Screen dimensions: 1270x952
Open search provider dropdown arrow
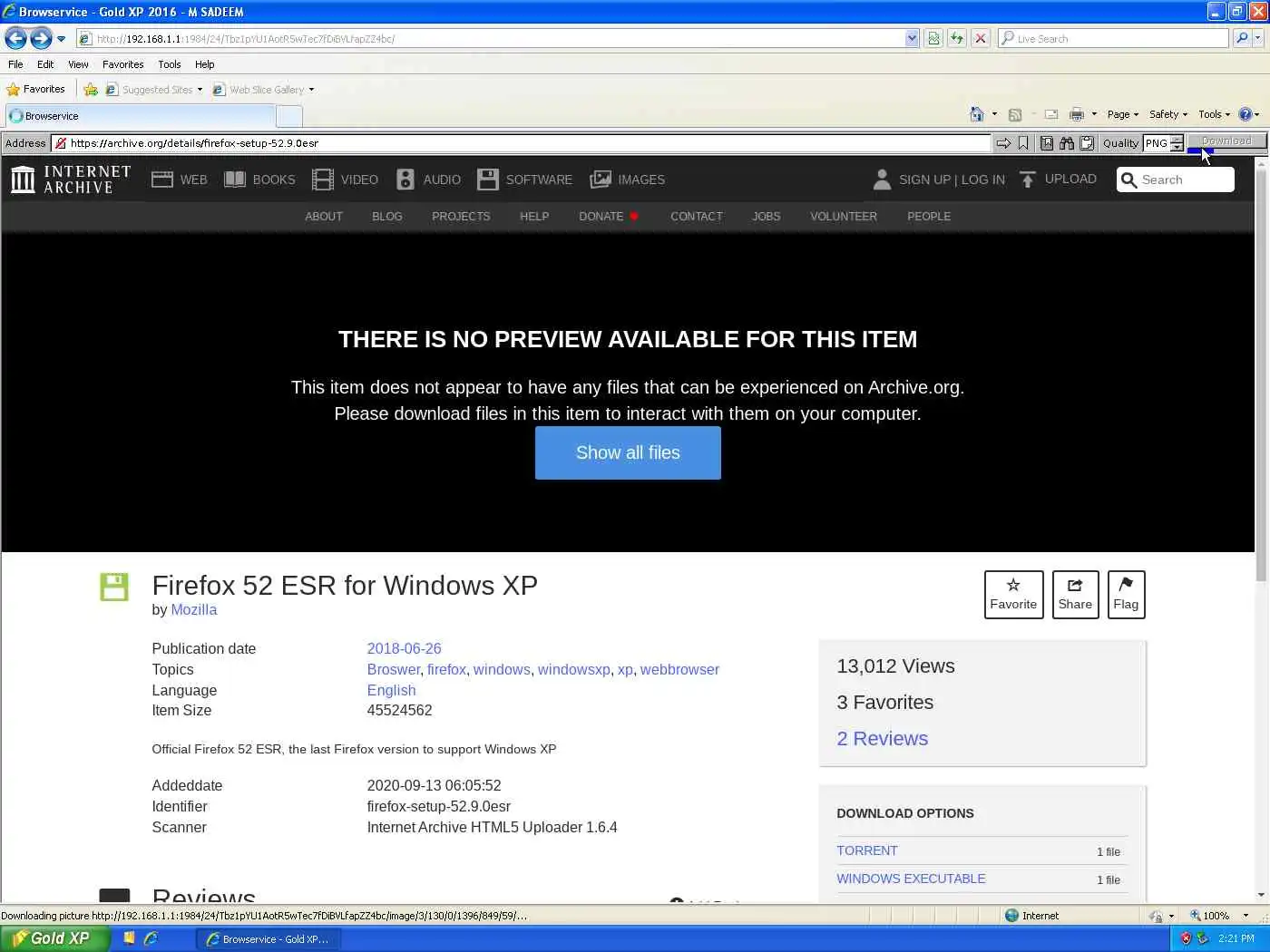(1258, 39)
